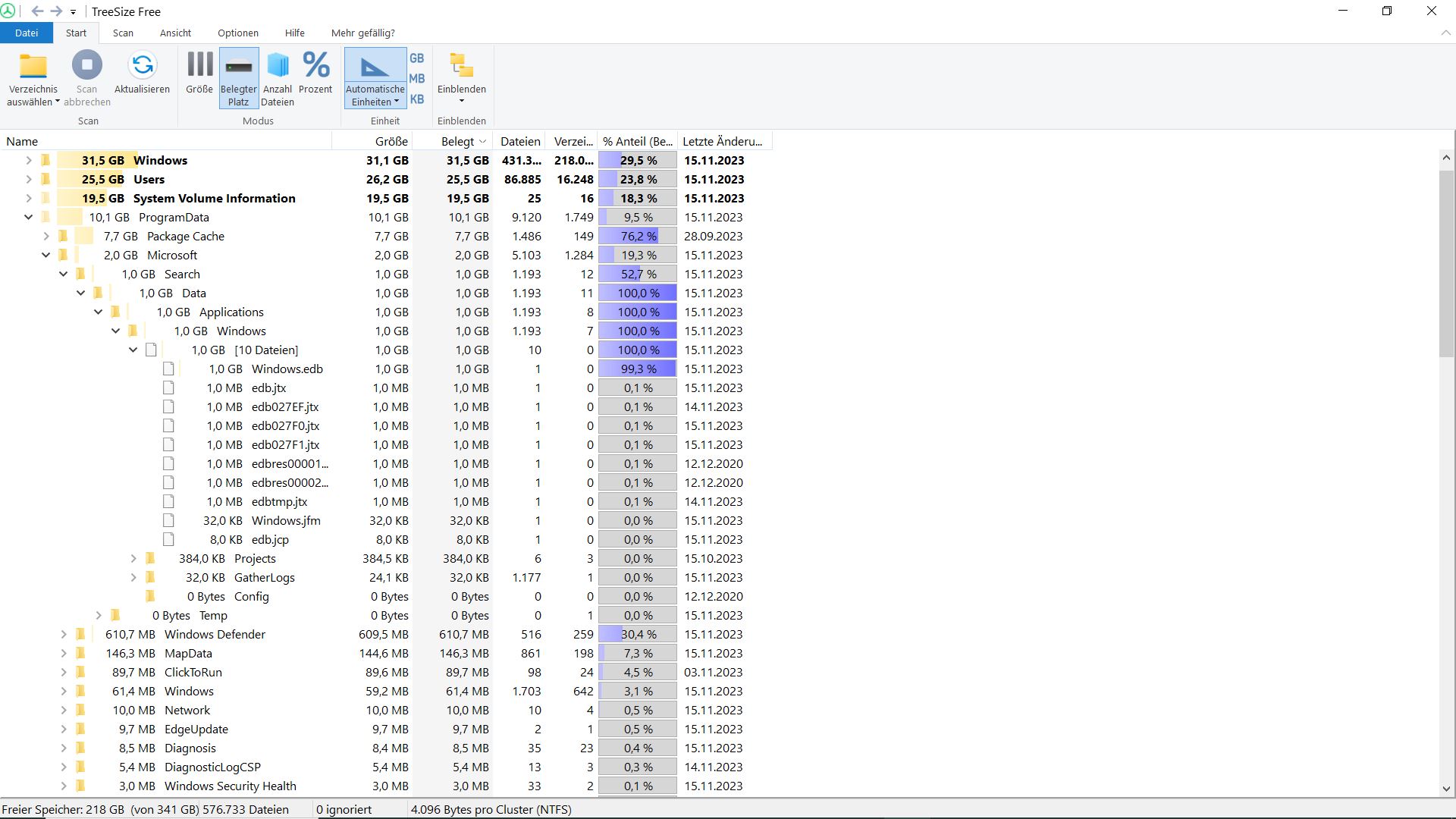Select the Windows.edb file row

pyautogui.click(x=287, y=369)
